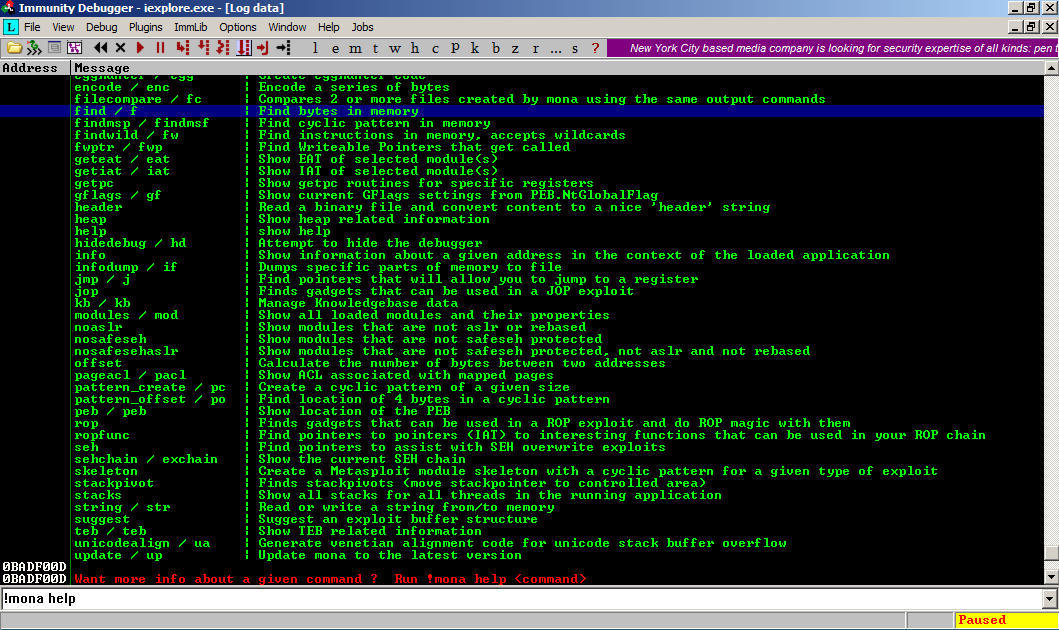The height and width of the screenshot is (630, 1059).
Task: Click the log vertical scrollbar thumb
Action: (1051, 553)
